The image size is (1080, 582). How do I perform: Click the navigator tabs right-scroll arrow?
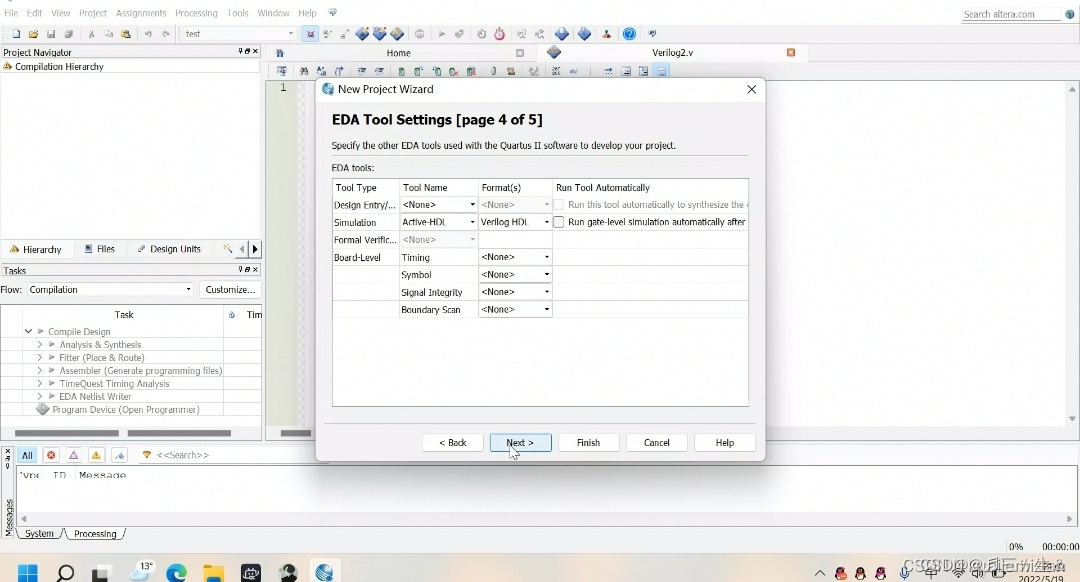coord(255,249)
